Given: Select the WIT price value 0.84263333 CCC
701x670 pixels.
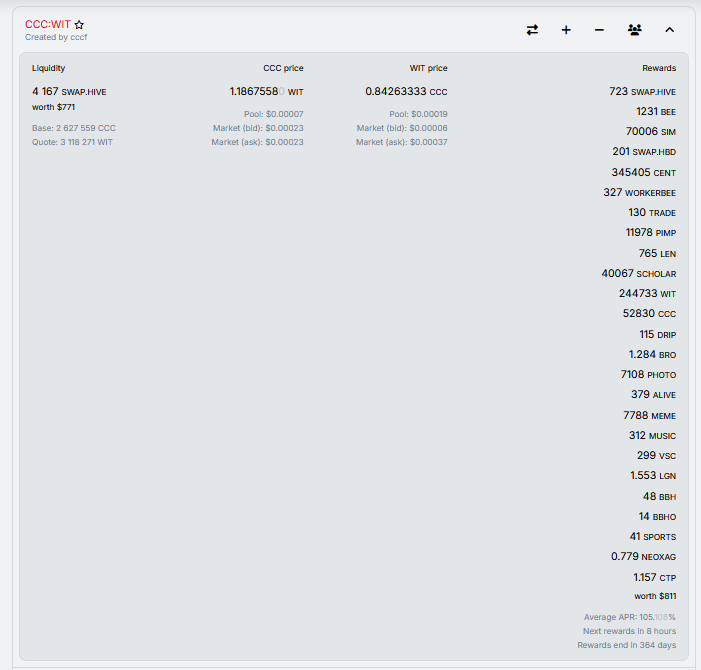Looking at the screenshot, I should click(406, 91).
